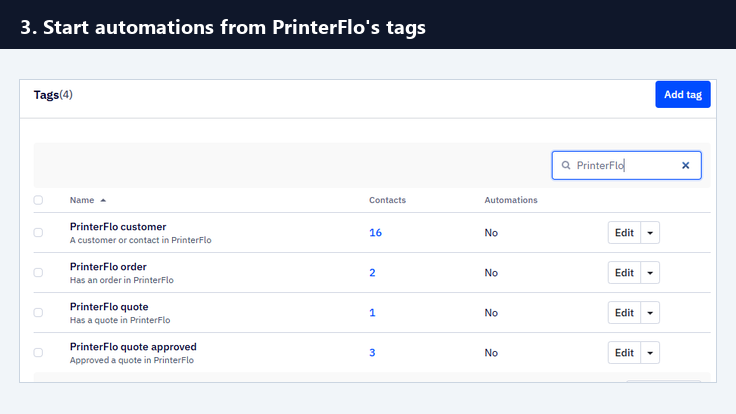Image resolution: width=736 pixels, height=414 pixels.
Task: Select the 'PrinterFlo customer' tag name
Action: [x=118, y=227]
